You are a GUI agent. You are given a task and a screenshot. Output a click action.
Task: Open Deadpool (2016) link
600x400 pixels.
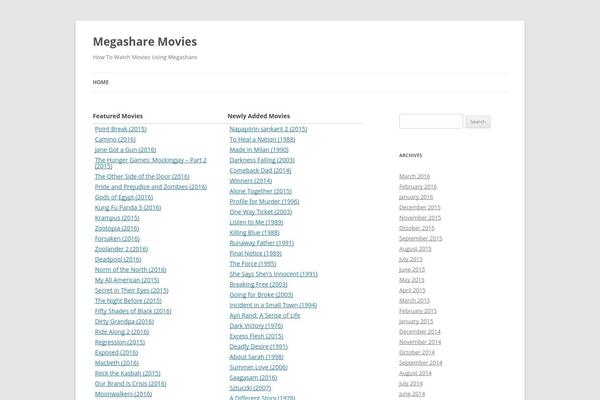tap(118, 259)
